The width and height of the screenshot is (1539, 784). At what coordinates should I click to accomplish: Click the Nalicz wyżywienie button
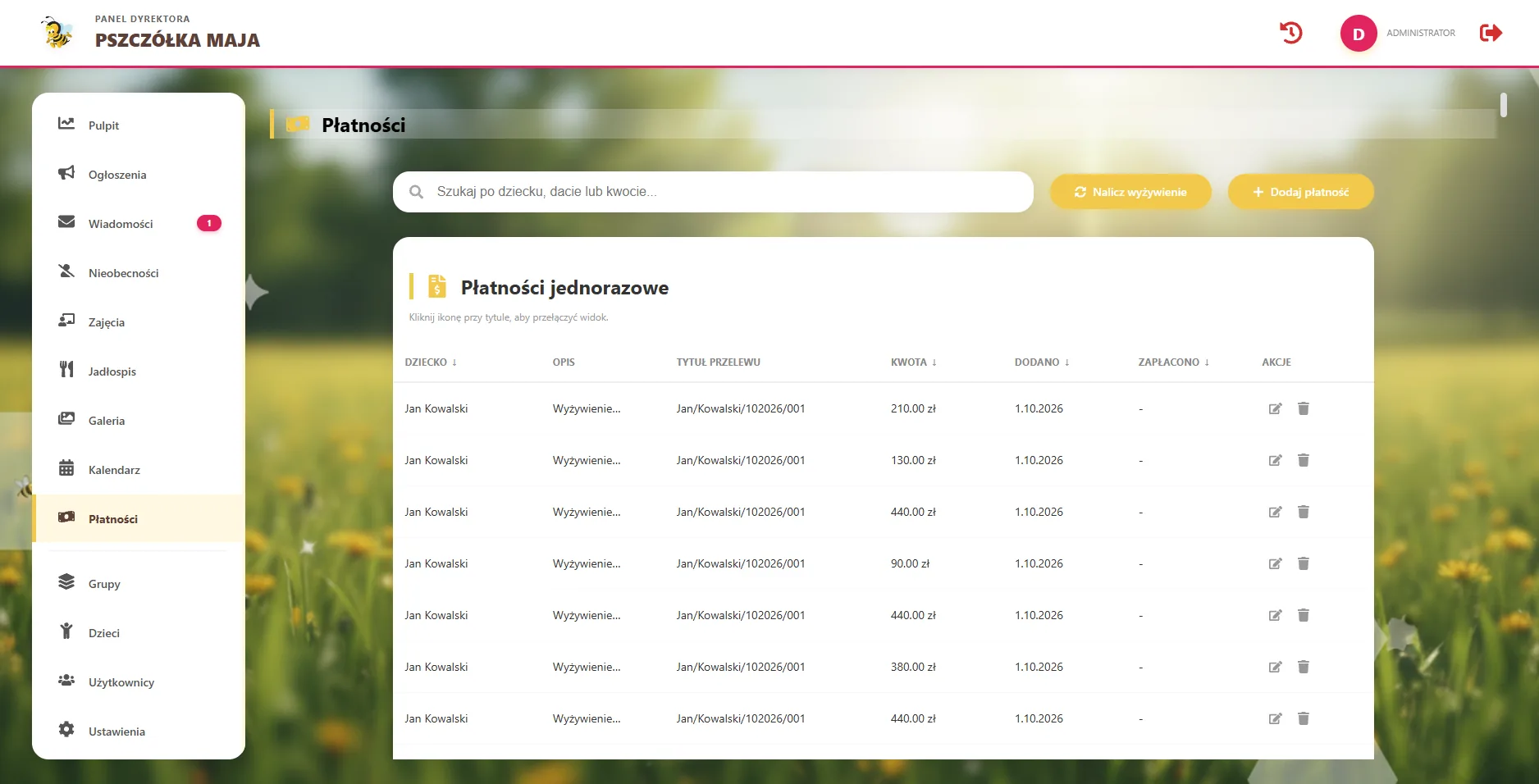[x=1130, y=192]
